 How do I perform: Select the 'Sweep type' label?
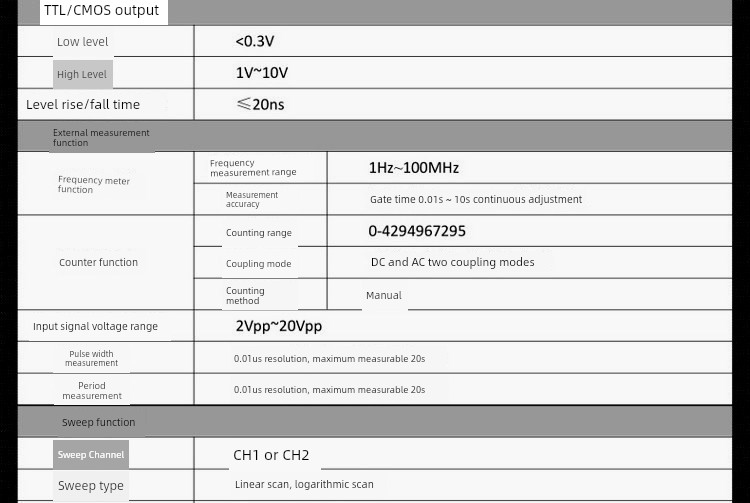pyautogui.click(x=91, y=486)
